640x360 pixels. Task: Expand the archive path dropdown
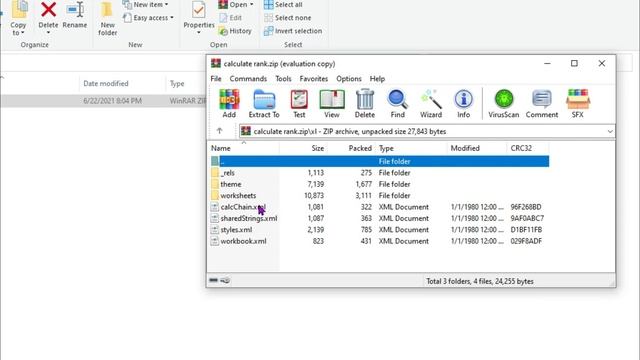pyautogui.click(x=610, y=131)
